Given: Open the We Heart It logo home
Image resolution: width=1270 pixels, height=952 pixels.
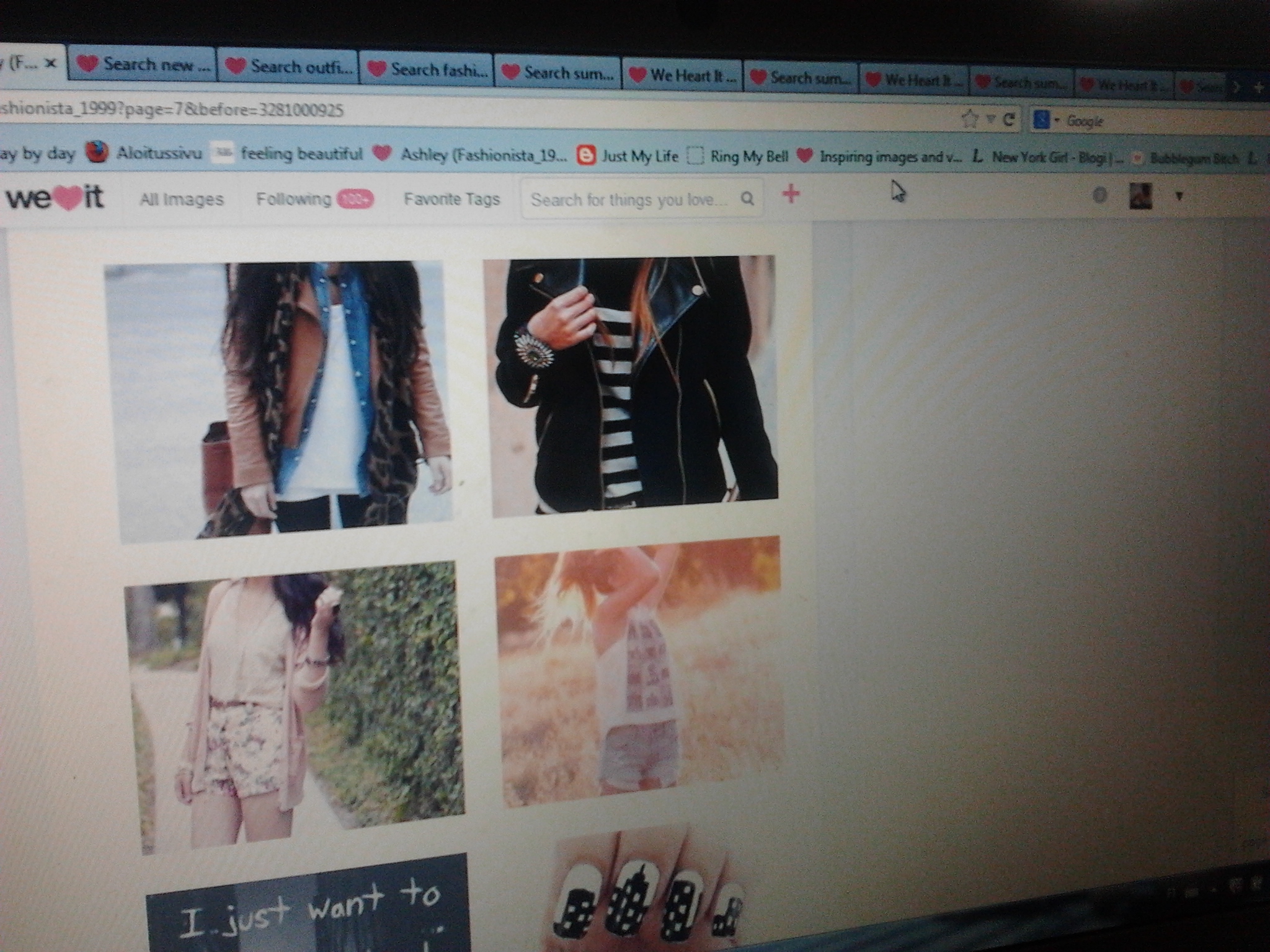Looking at the screenshot, I should pos(54,198).
